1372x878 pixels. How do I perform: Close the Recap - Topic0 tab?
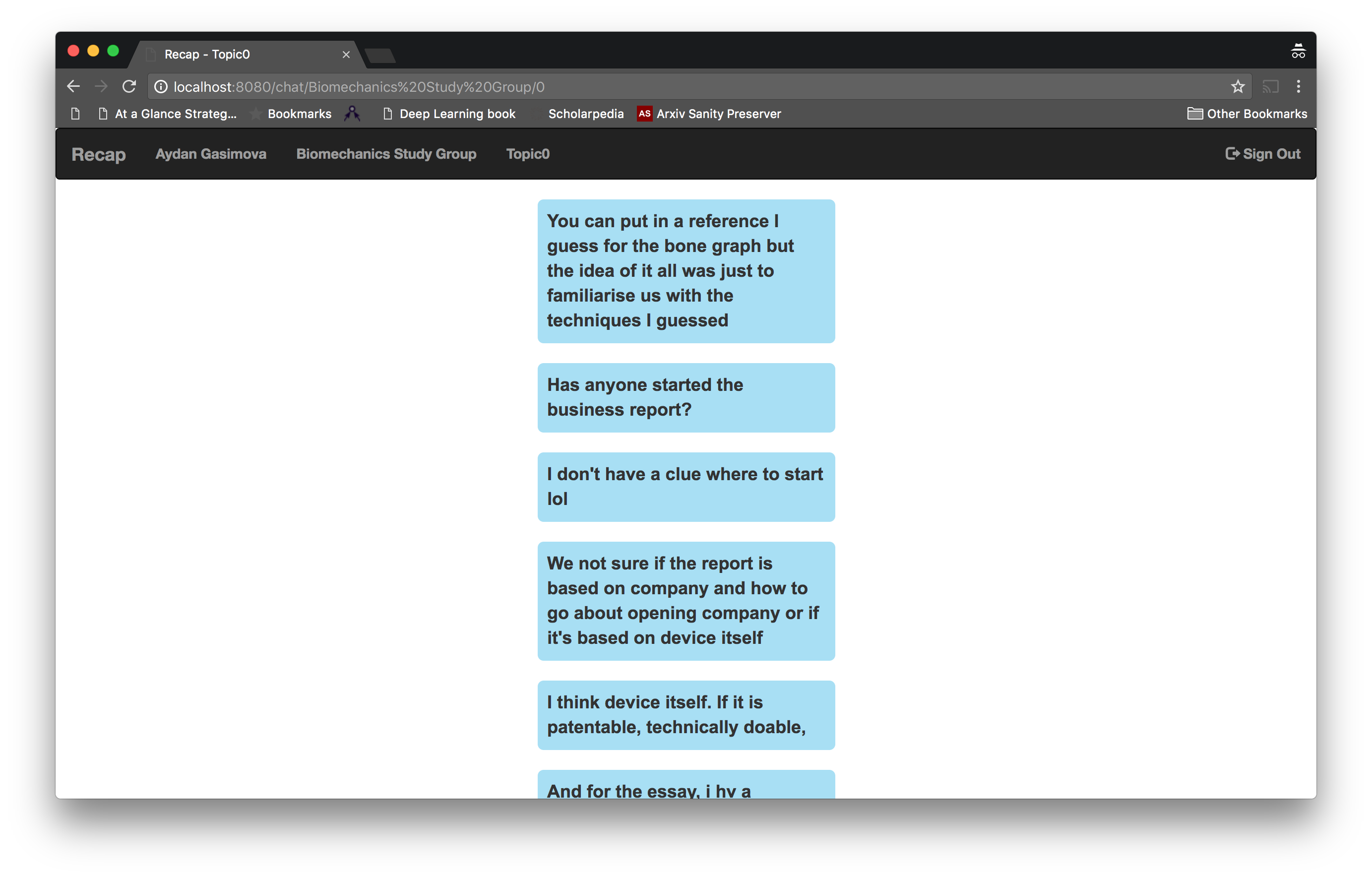click(346, 55)
